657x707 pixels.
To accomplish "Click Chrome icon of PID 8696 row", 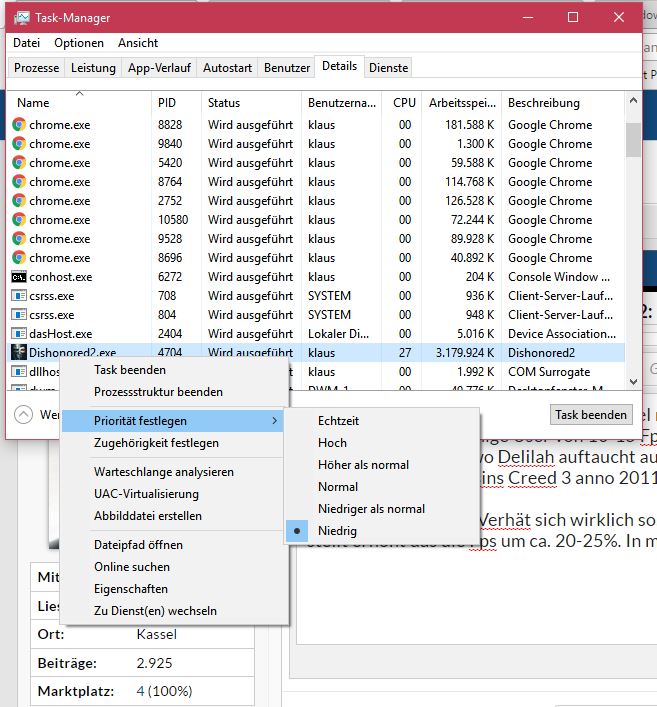I will 19,257.
